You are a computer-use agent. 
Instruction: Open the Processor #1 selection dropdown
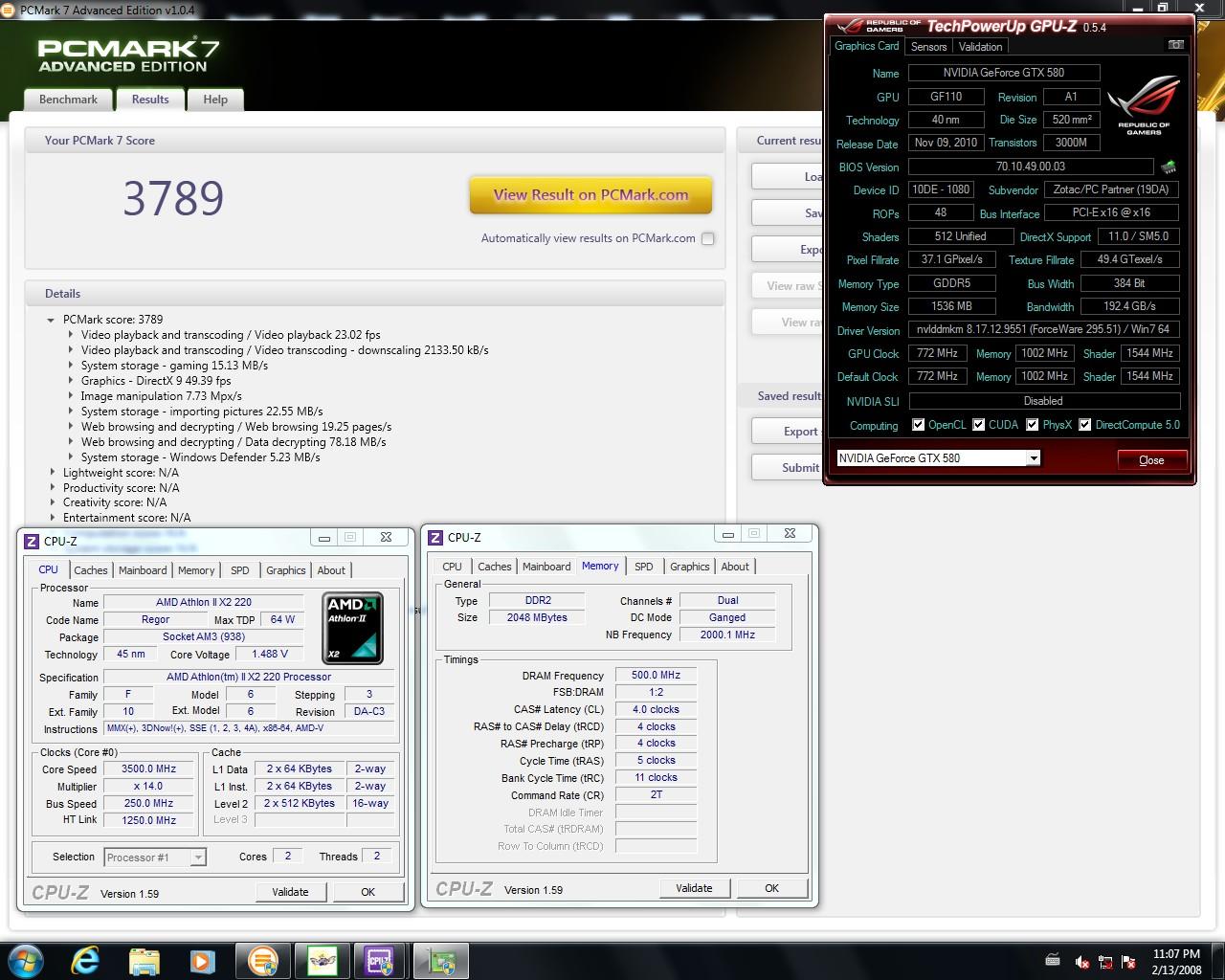pos(198,857)
